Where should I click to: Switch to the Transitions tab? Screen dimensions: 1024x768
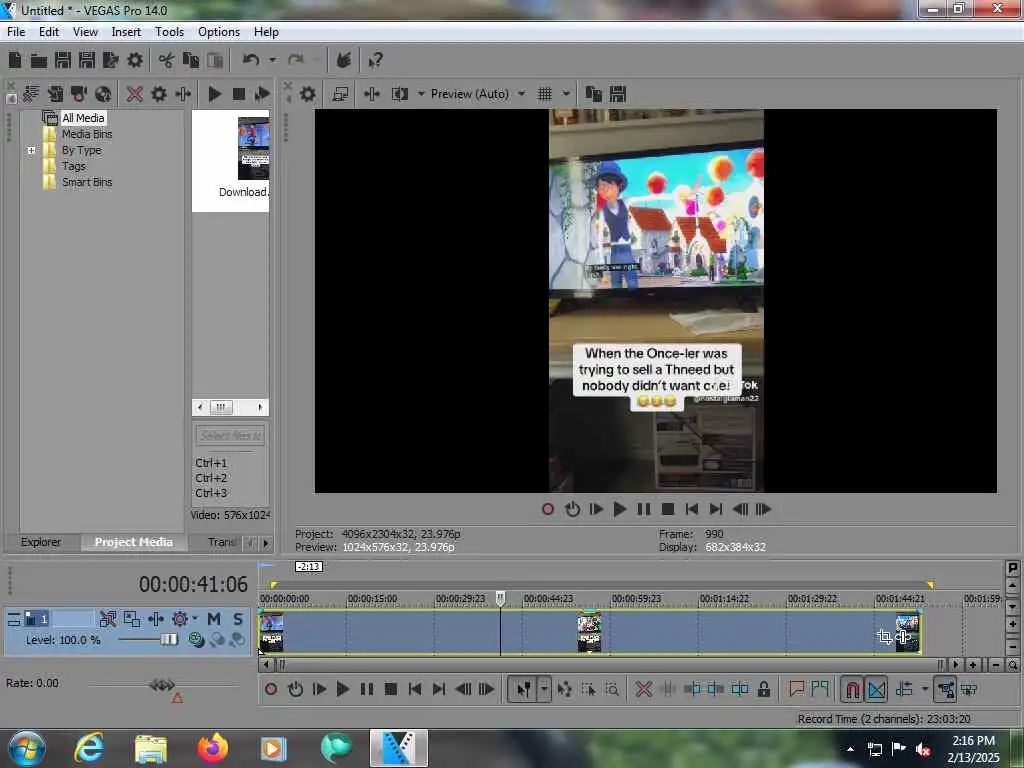coord(223,542)
